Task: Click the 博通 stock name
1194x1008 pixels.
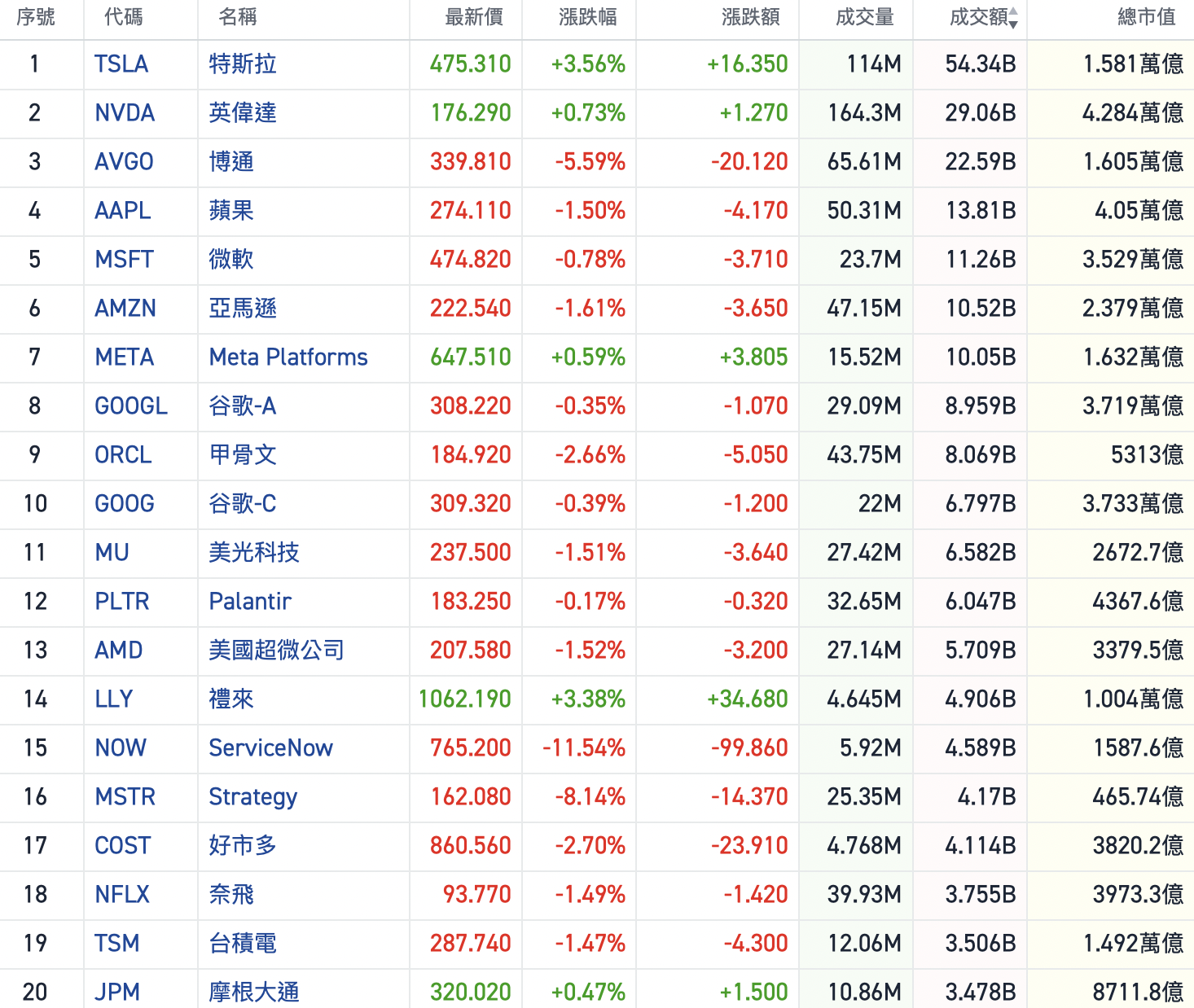Action: 231,162
